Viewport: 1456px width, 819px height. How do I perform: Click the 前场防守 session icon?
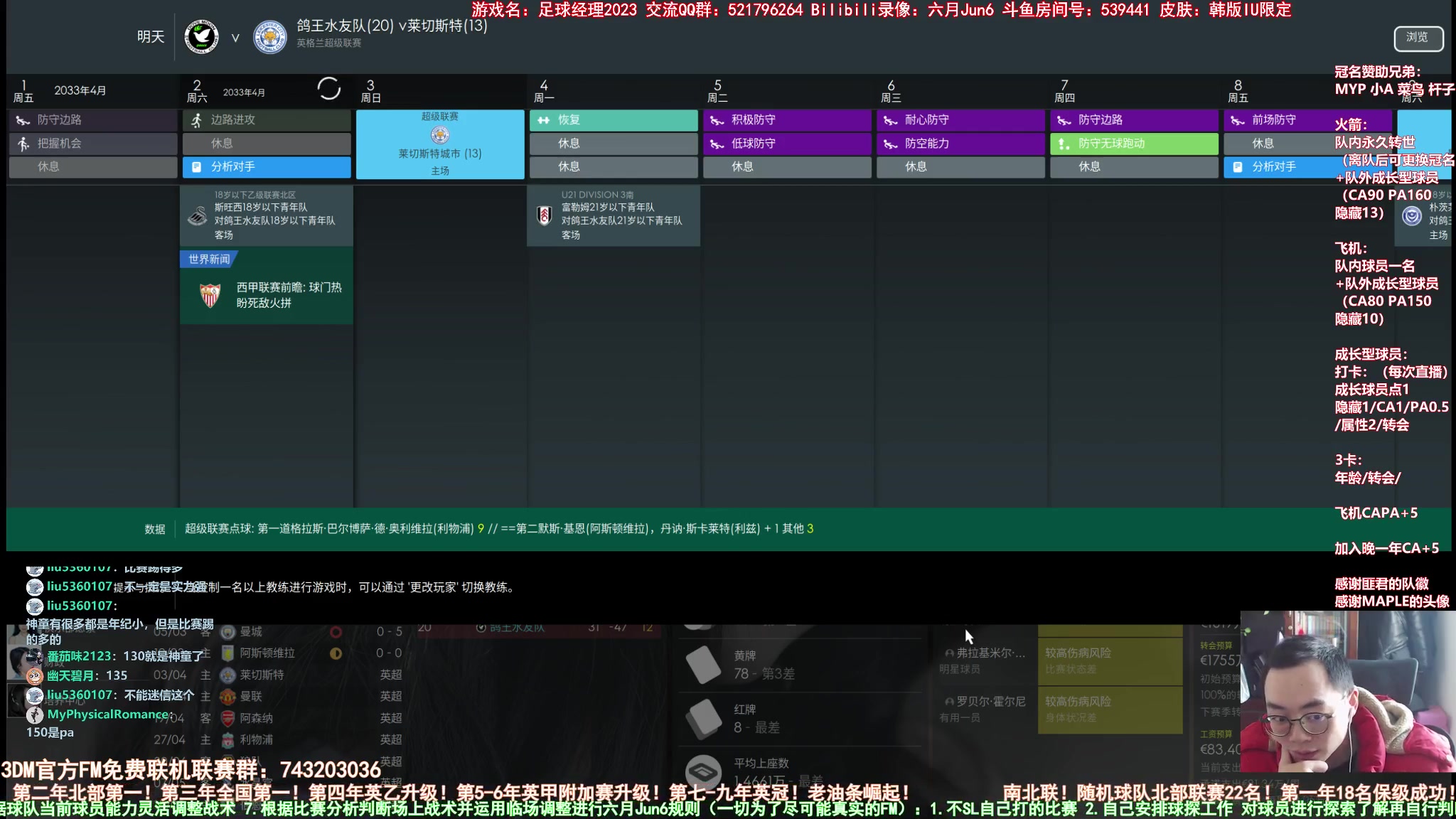[1237, 120]
